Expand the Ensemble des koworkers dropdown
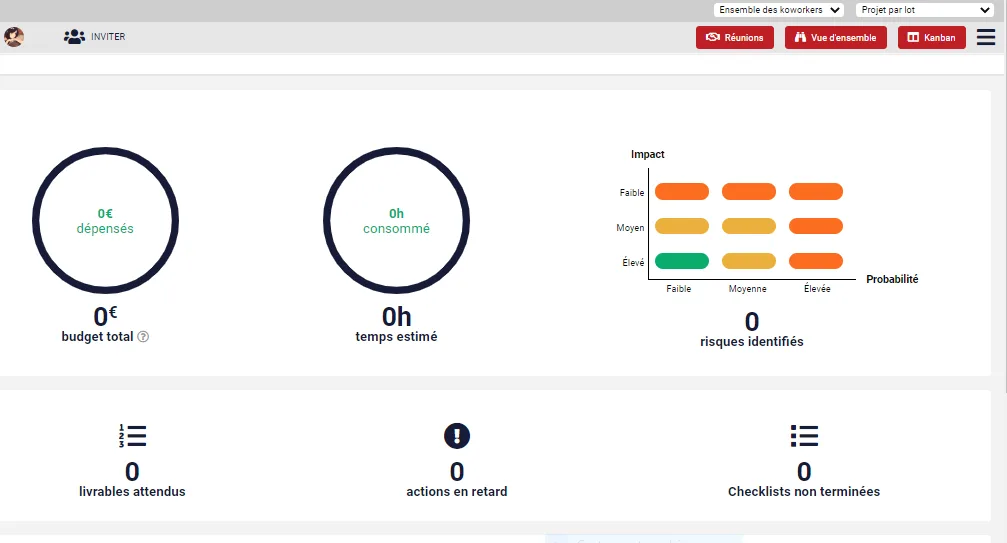The image size is (1007, 543). pyautogui.click(x=779, y=10)
